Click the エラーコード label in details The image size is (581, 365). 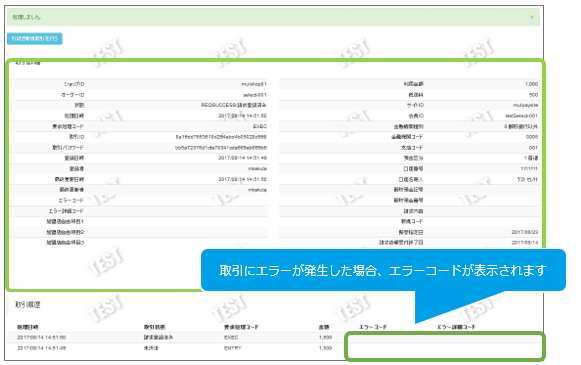pyautogui.click(x=71, y=200)
